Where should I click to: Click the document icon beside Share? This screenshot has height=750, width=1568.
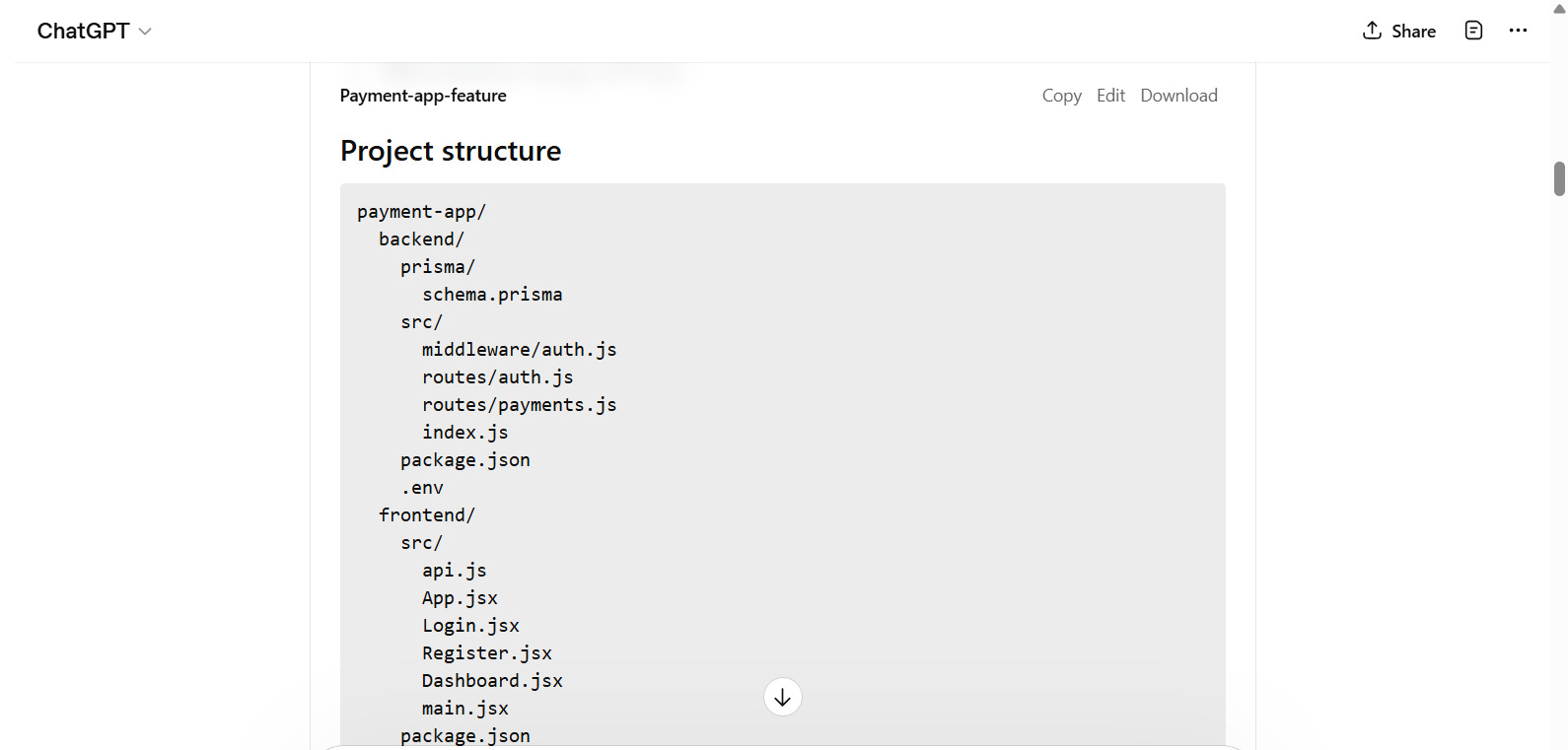1473,31
